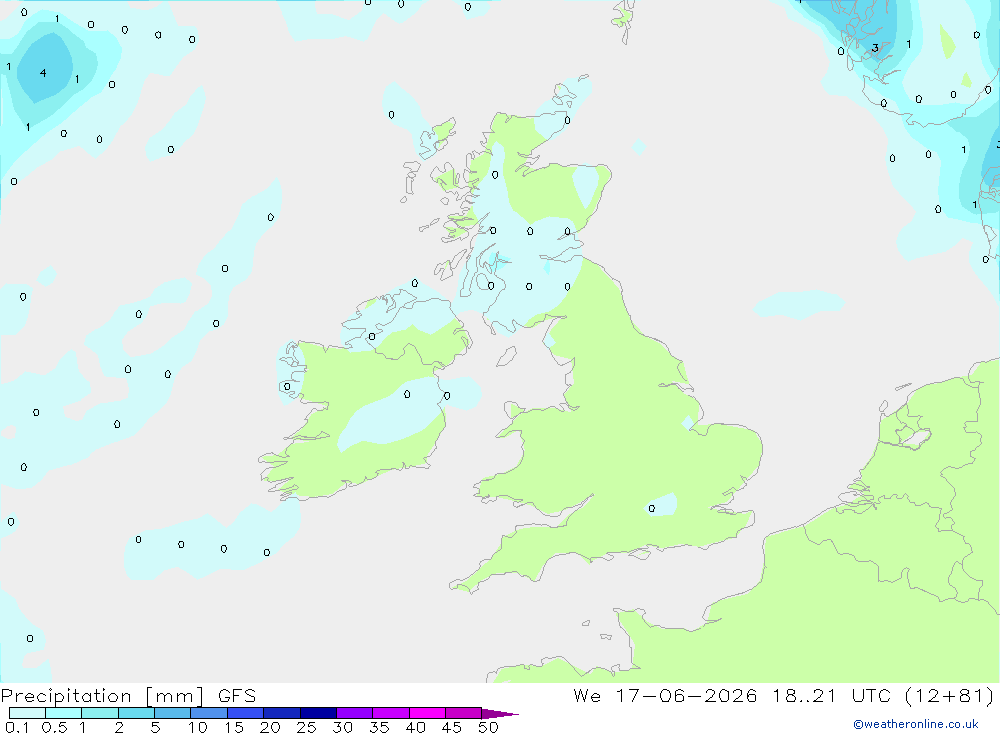
Task: Click the 30–35 mm purple legend swatch
Action: click(355, 713)
